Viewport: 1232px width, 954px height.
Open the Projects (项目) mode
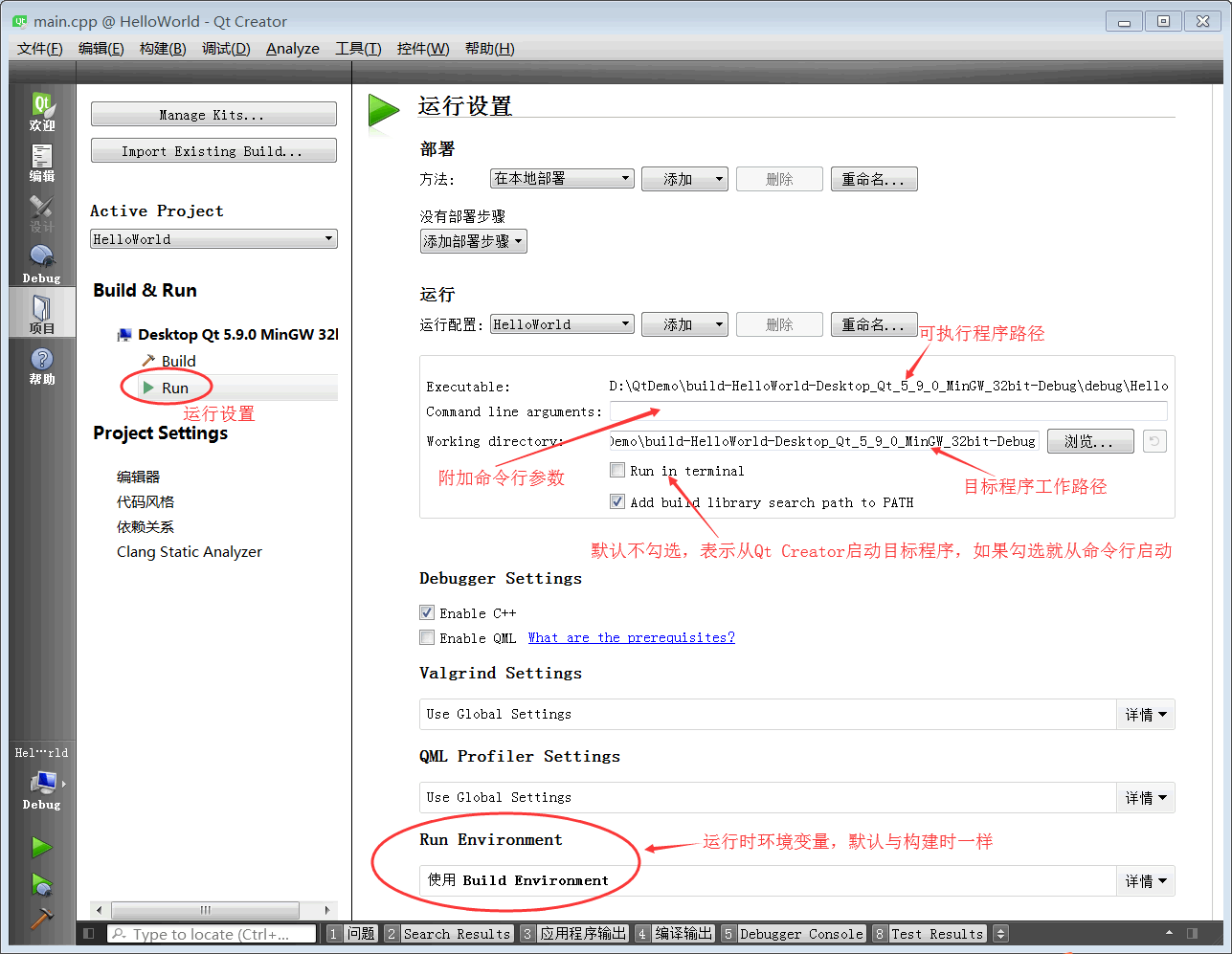click(42, 314)
